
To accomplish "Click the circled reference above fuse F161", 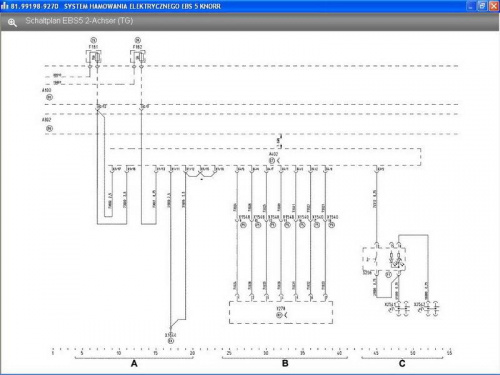I will tap(94, 40).
